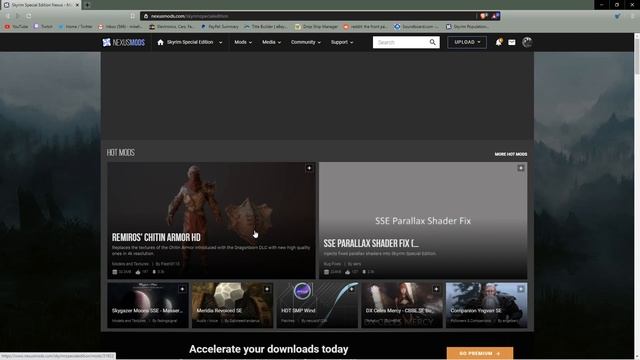
Task: Go forward in the browser
Action: pyautogui.click(x=18, y=16)
